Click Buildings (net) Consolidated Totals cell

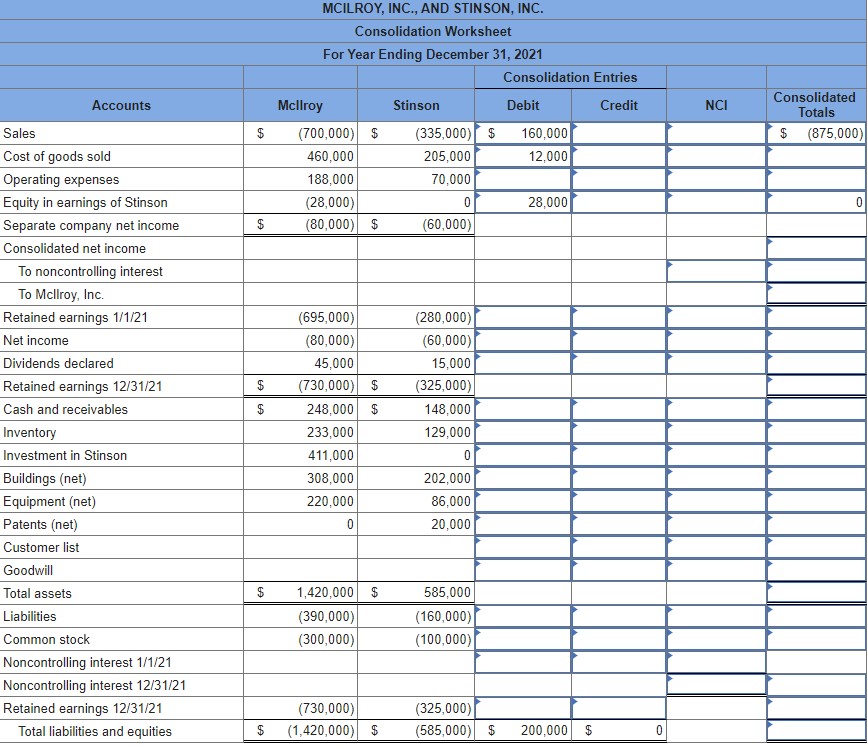(x=817, y=478)
